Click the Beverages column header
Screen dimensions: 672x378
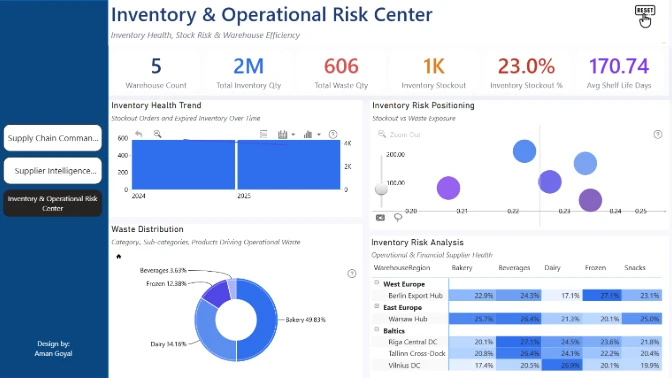click(514, 268)
